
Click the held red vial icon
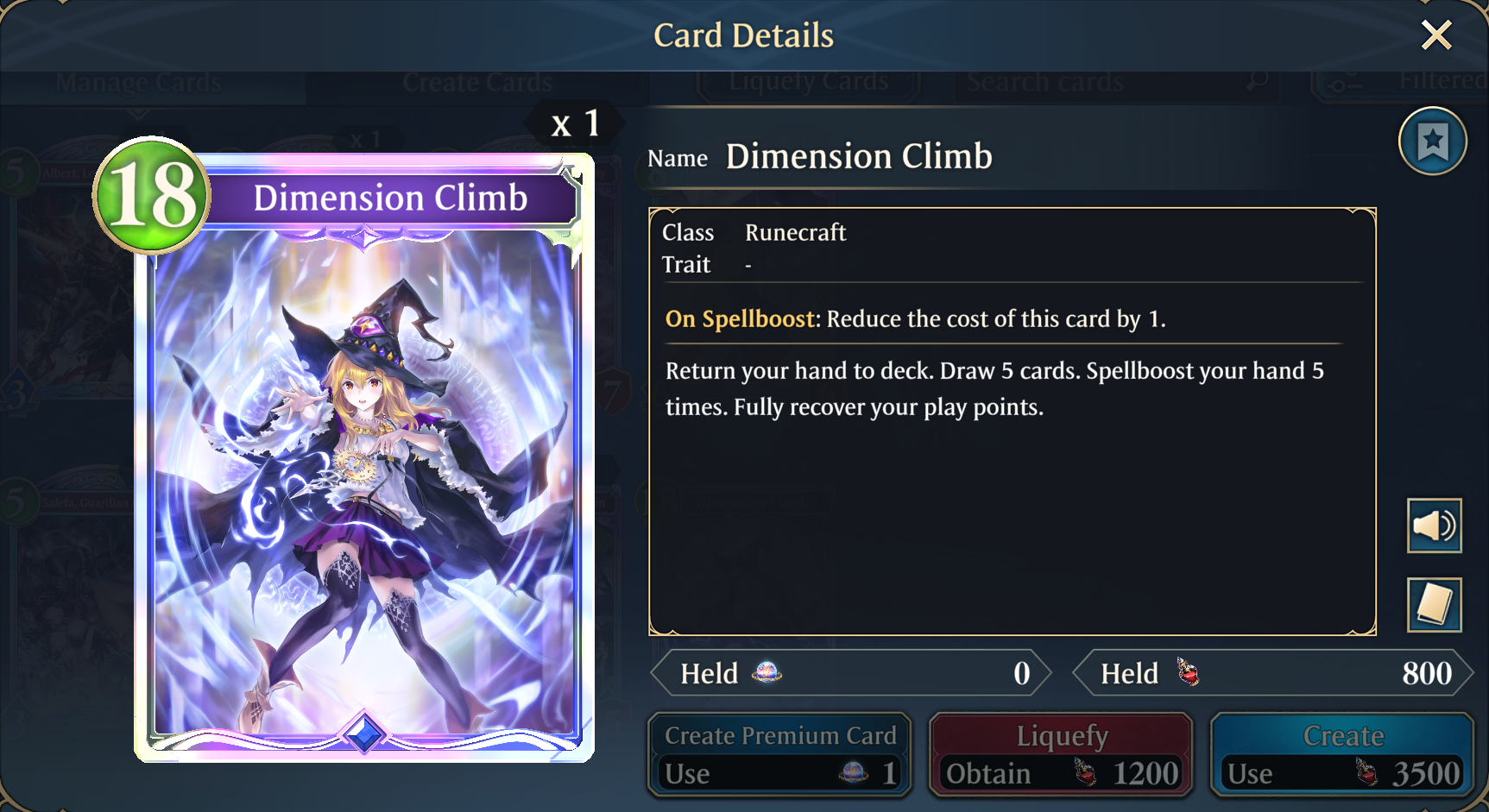[1189, 672]
